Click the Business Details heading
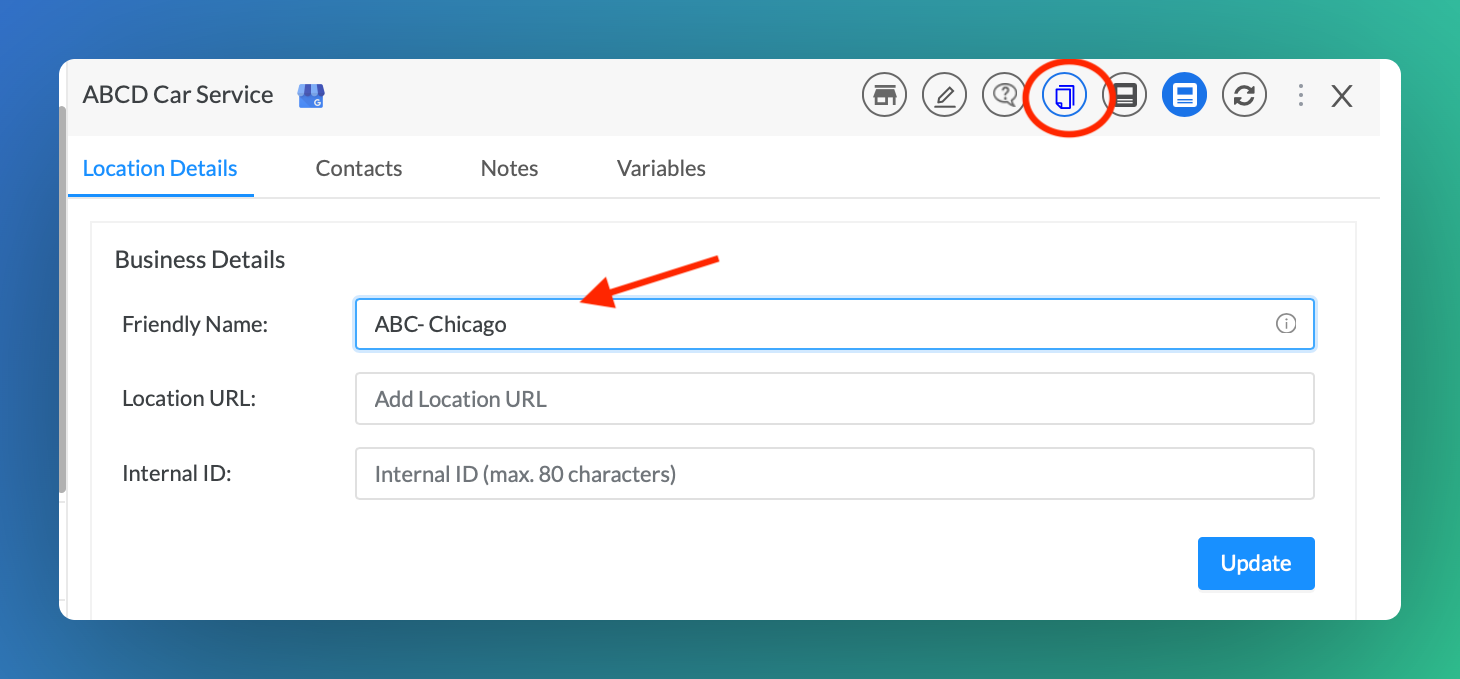 pos(200,260)
